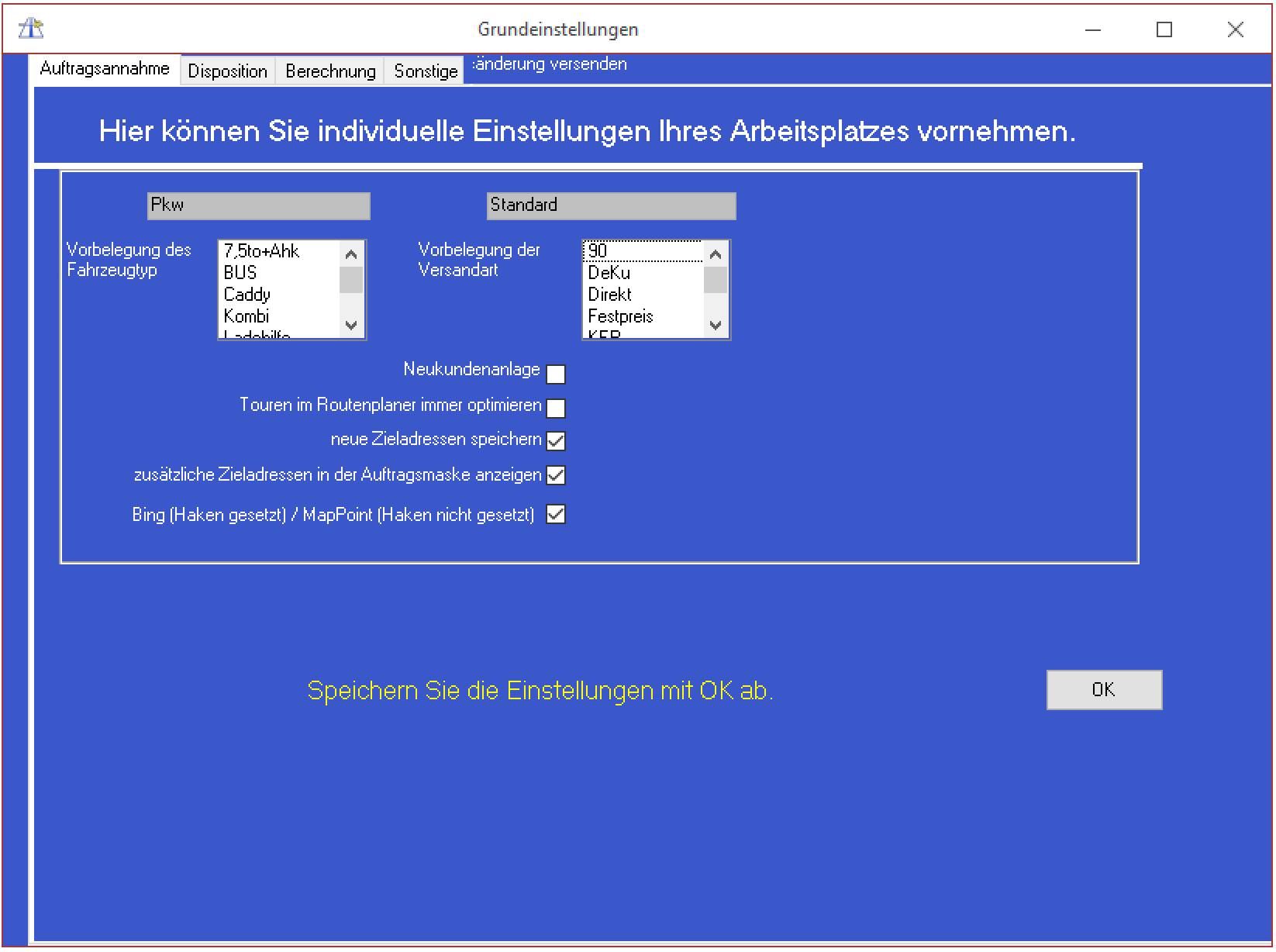
Task: Maximize the Grundeinstellungen window
Action: (x=1164, y=29)
